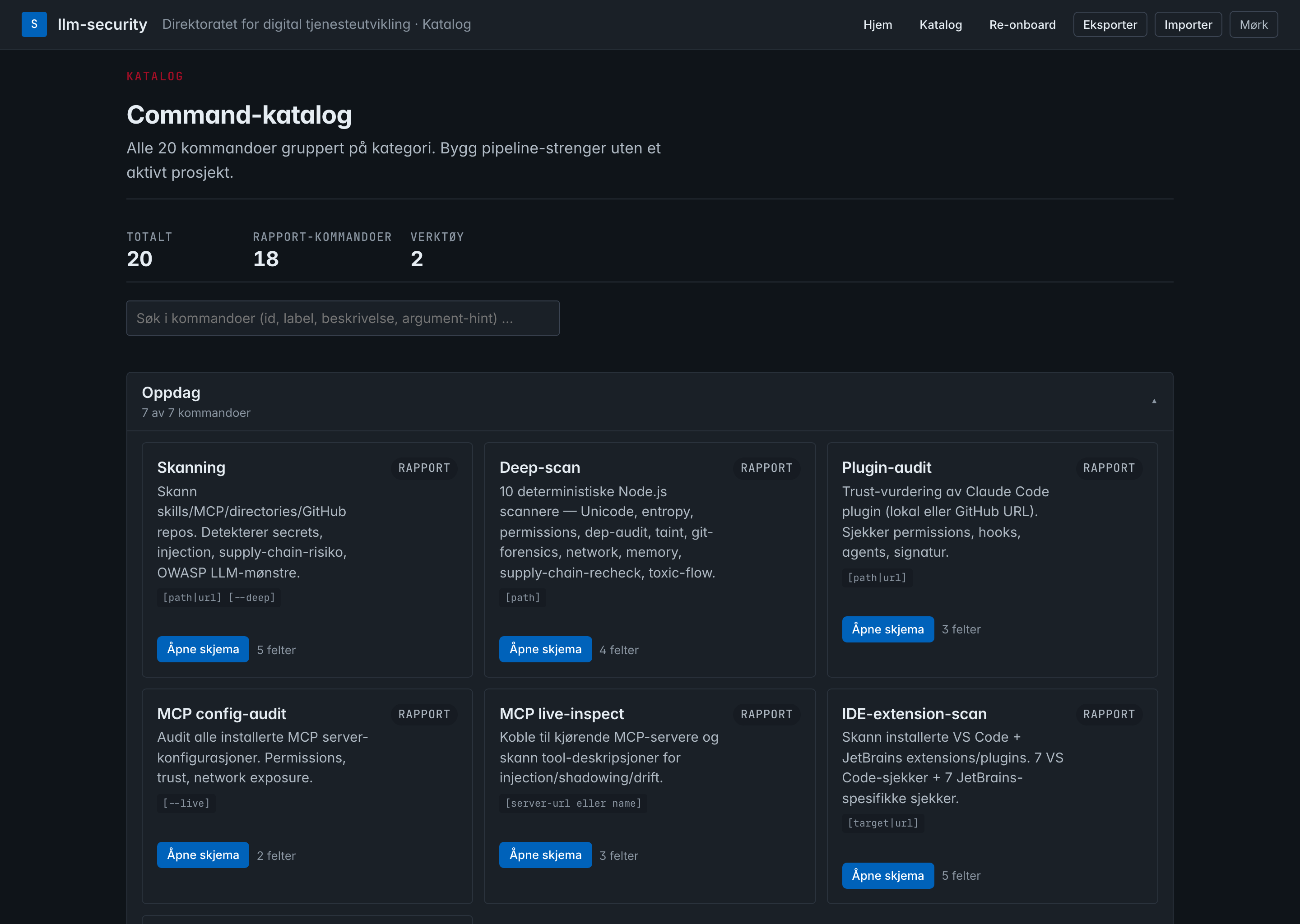
Task: Click the red KATALOG breadcrumb label
Action: (155, 76)
